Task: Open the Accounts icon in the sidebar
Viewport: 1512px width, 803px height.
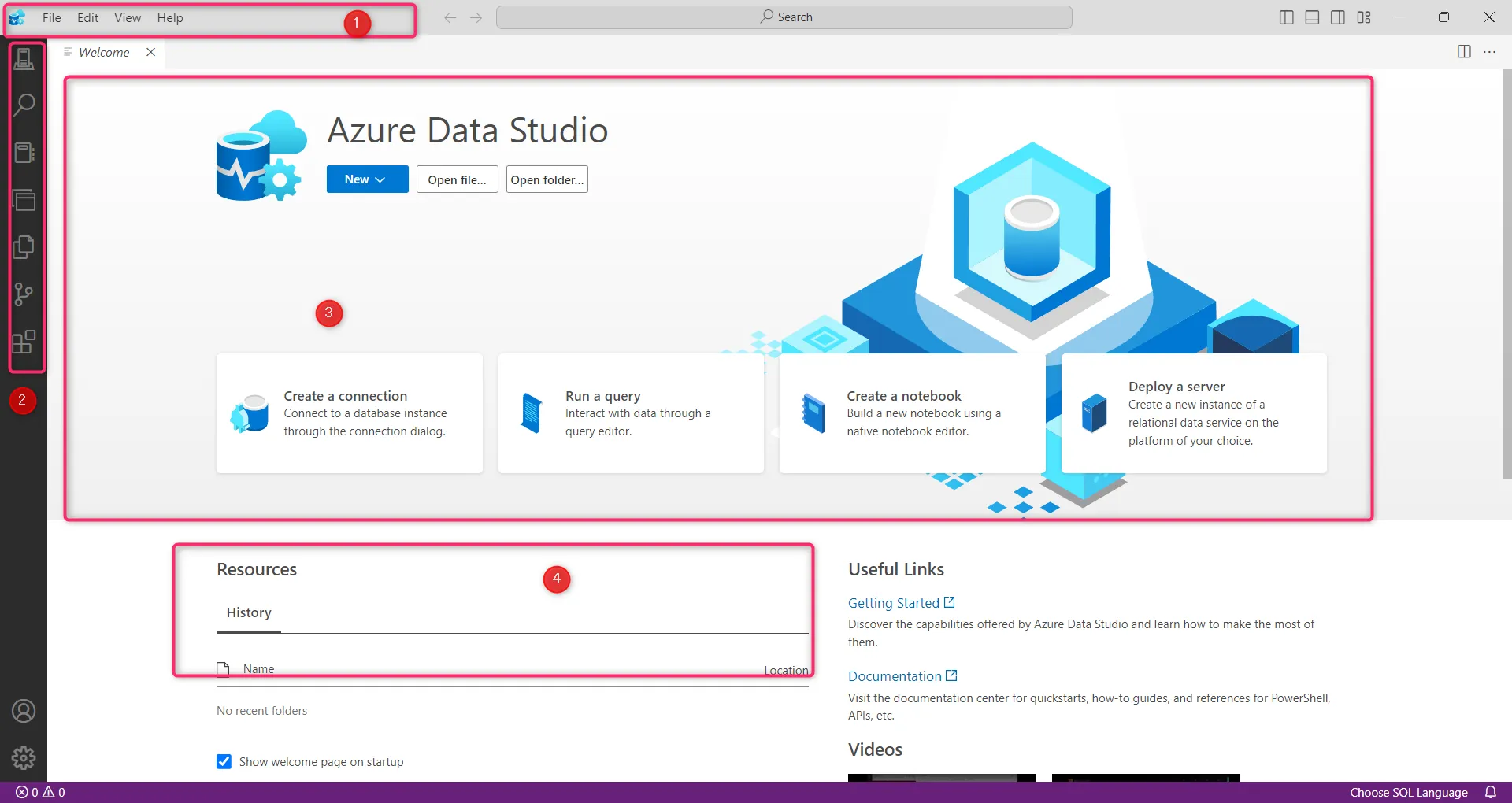Action: click(24, 711)
